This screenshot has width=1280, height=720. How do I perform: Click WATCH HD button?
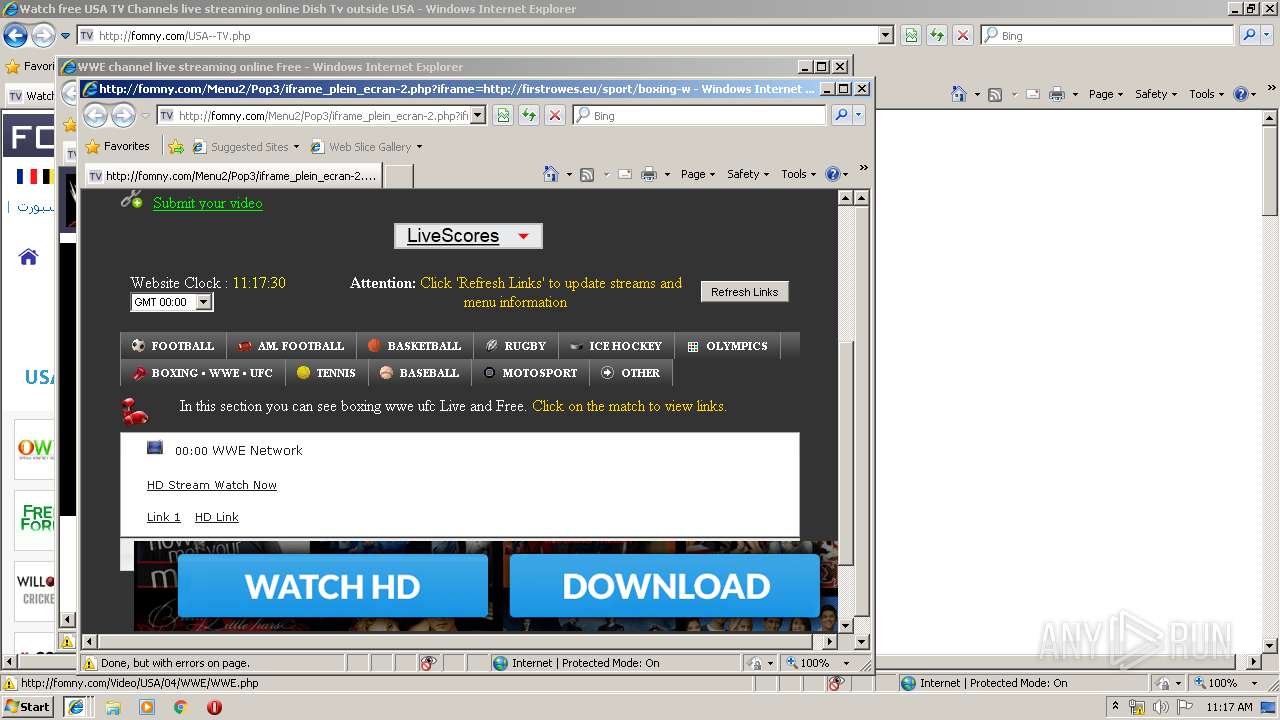click(333, 586)
